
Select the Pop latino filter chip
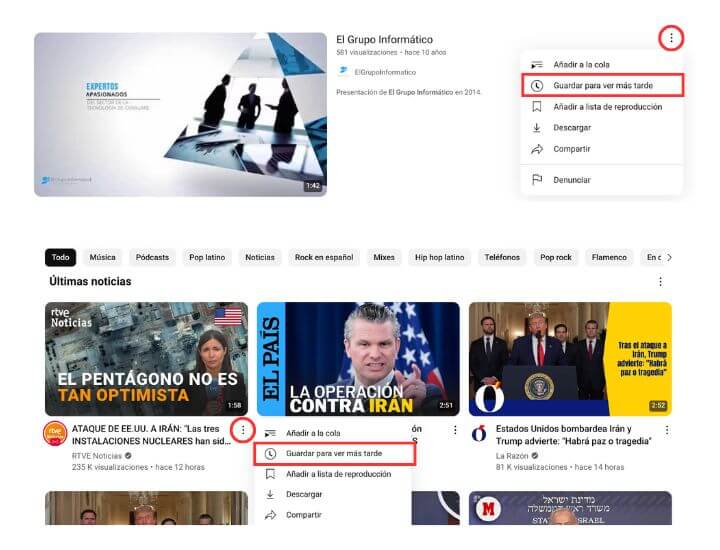[x=207, y=258]
